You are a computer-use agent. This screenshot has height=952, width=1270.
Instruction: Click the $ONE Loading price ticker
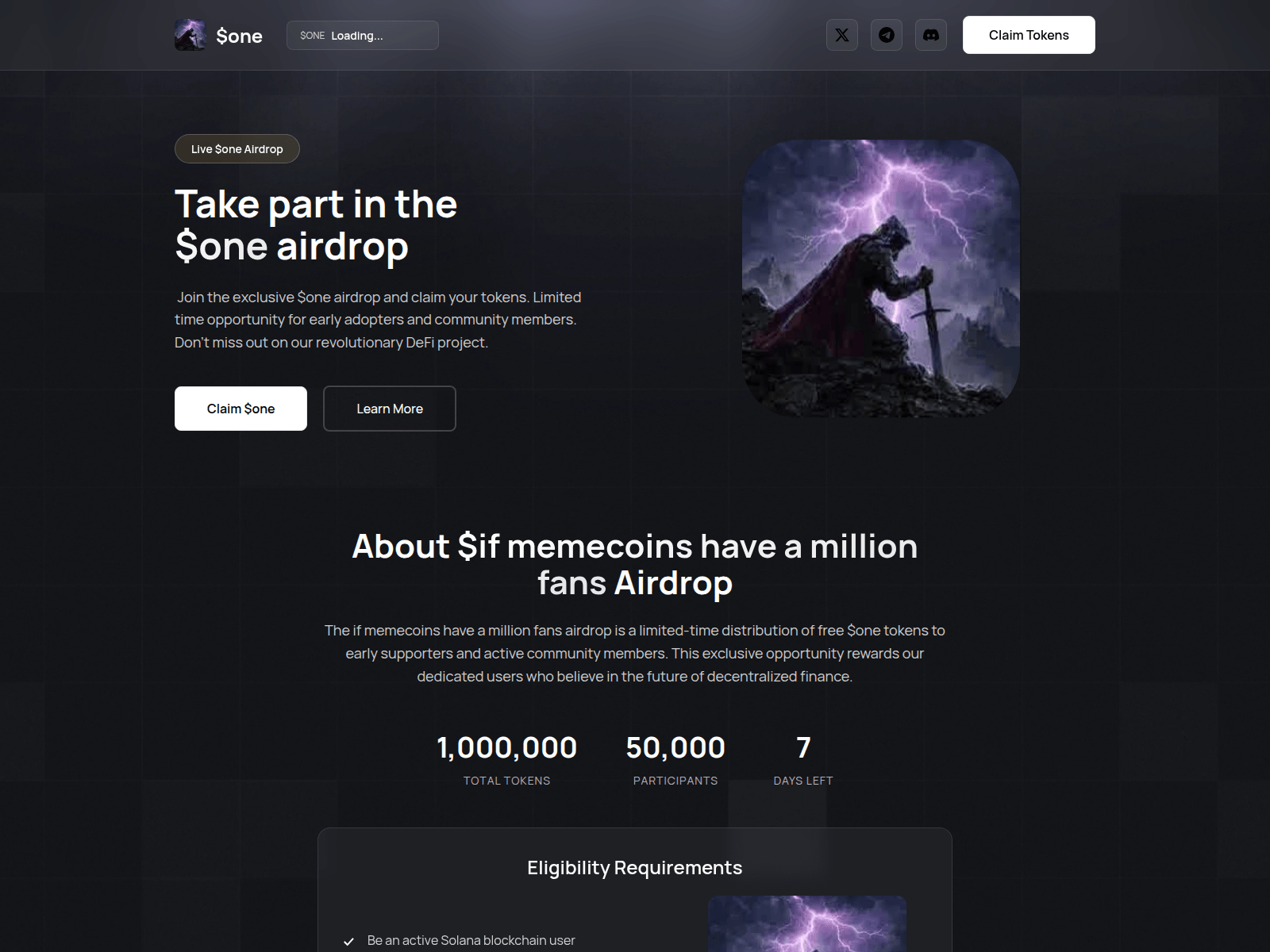point(362,36)
